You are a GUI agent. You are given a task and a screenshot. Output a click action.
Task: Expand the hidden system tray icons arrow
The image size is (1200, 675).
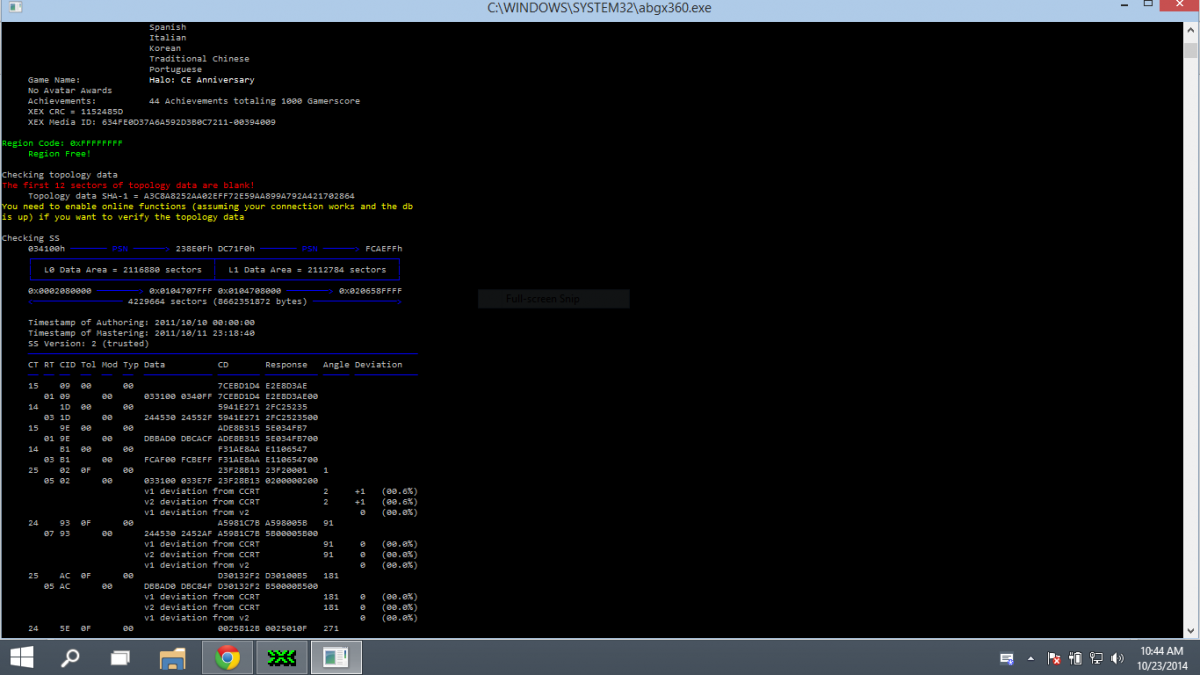click(1031, 658)
